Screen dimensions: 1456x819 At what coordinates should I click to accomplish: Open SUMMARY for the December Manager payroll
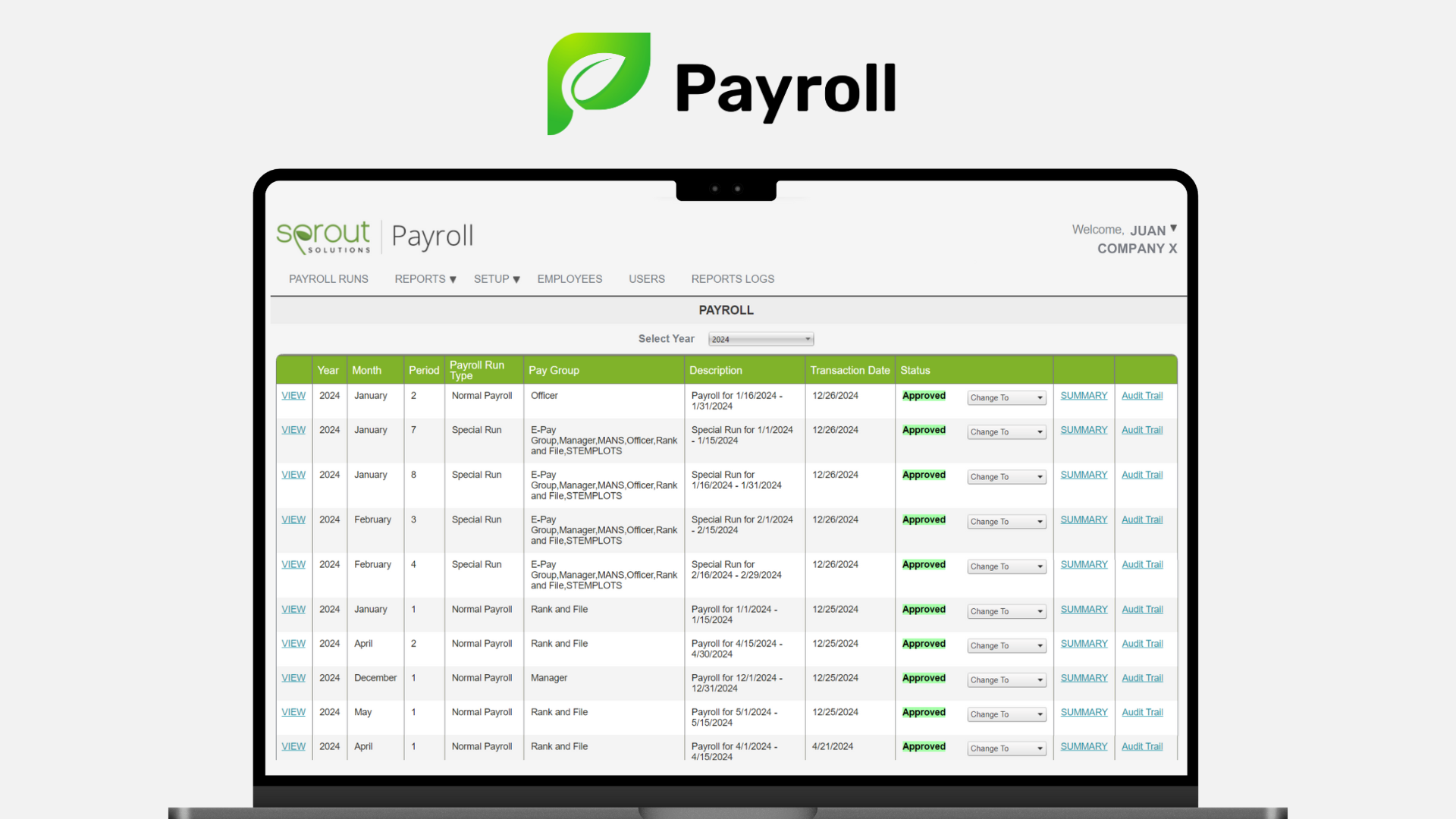click(1083, 677)
